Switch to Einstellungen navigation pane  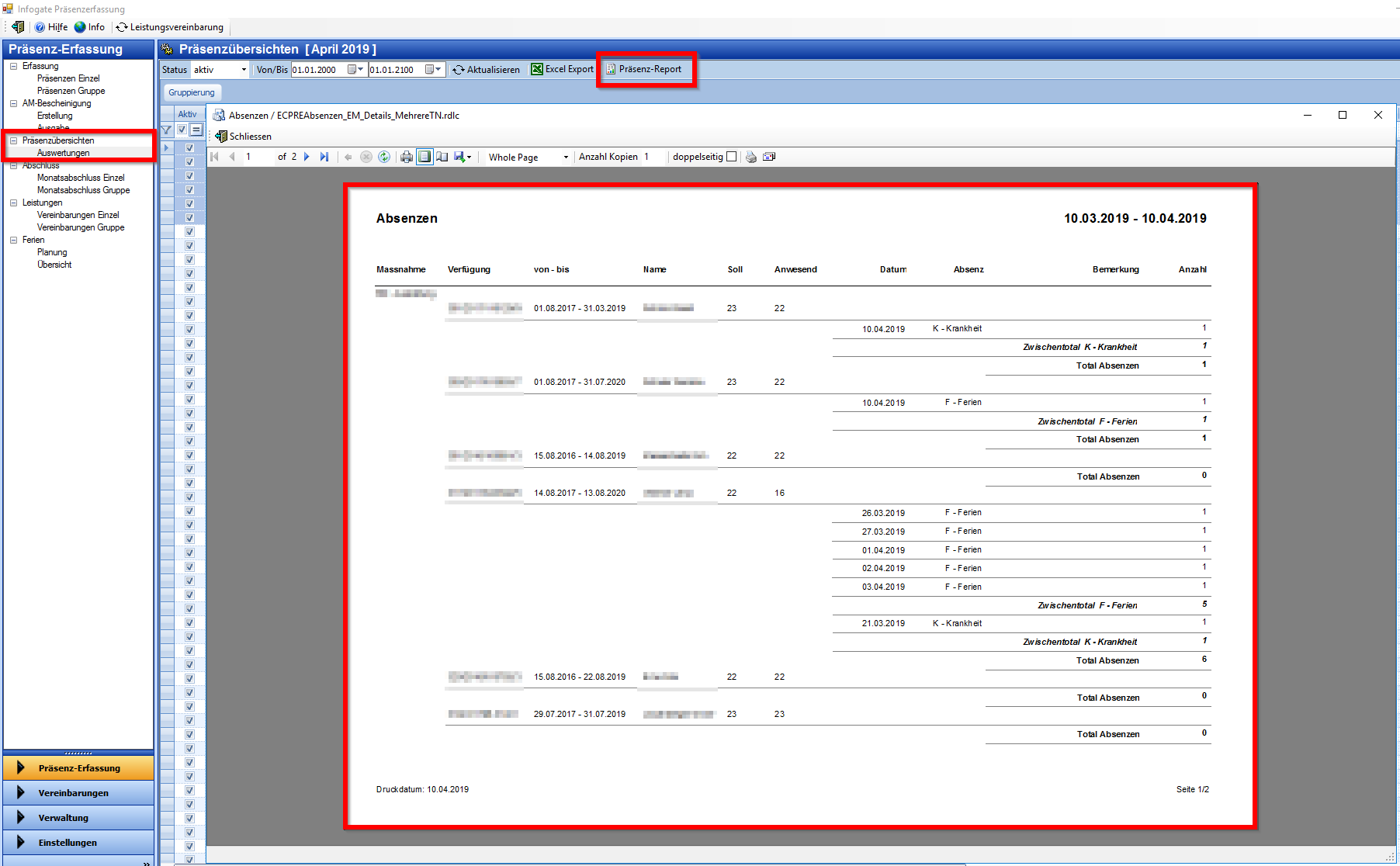[x=78, y=843]
